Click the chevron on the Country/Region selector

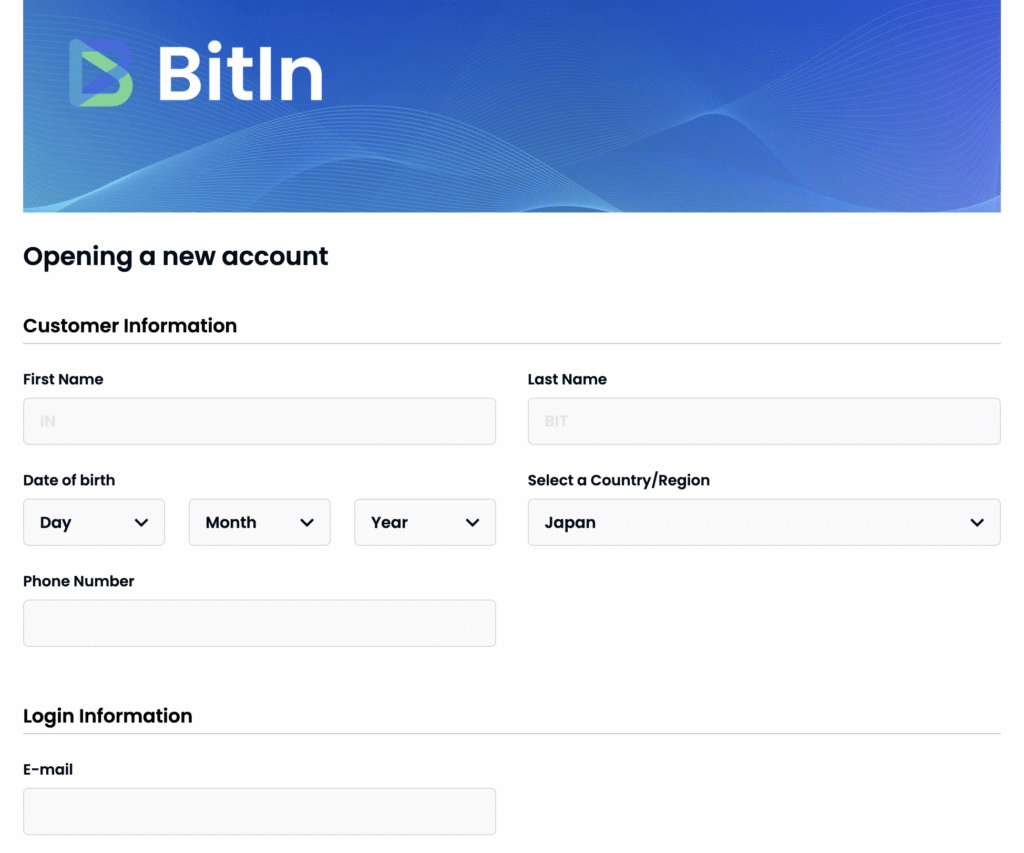pyautogui.click(x=977, y=522)
